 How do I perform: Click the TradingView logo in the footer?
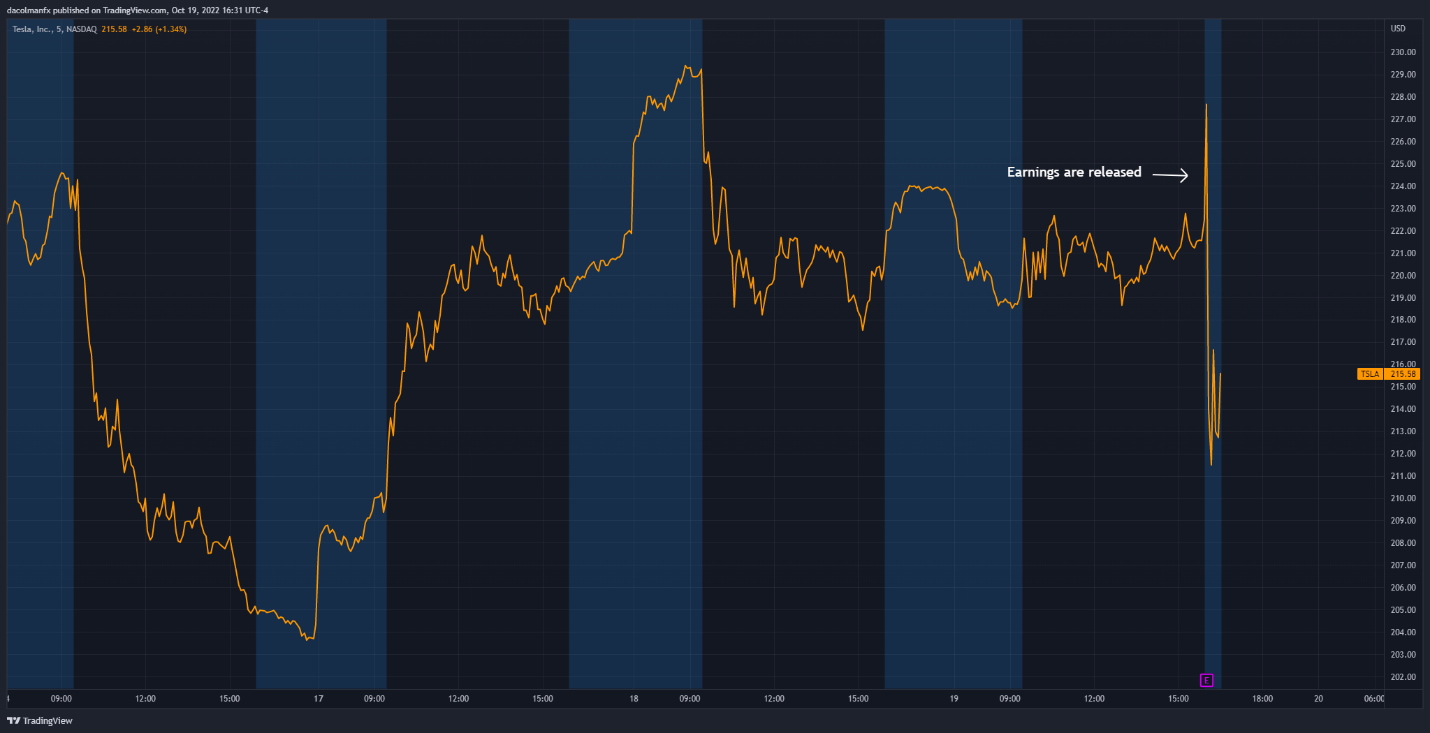tap(40, 720)
